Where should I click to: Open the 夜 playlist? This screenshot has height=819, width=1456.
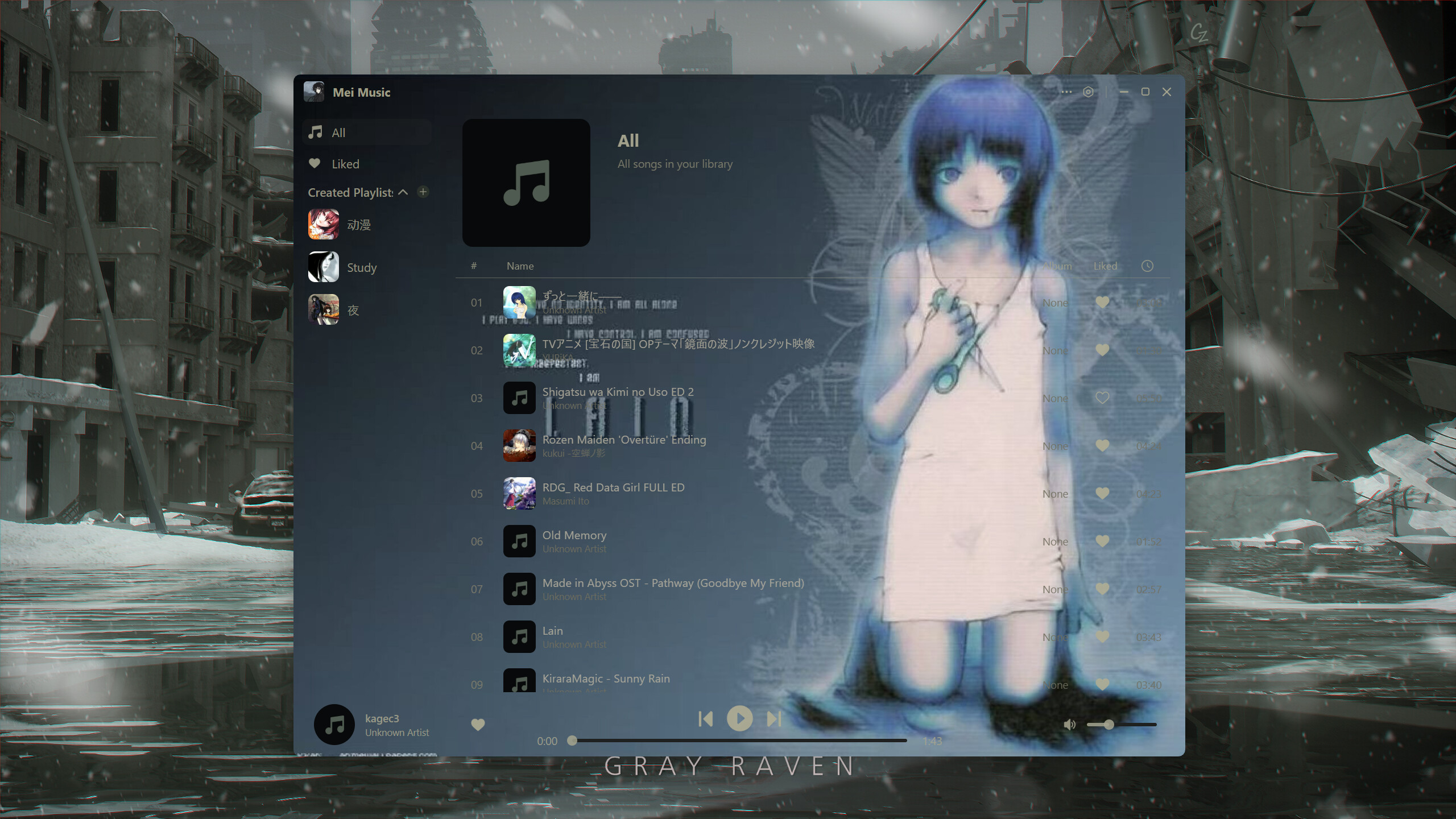367,310
